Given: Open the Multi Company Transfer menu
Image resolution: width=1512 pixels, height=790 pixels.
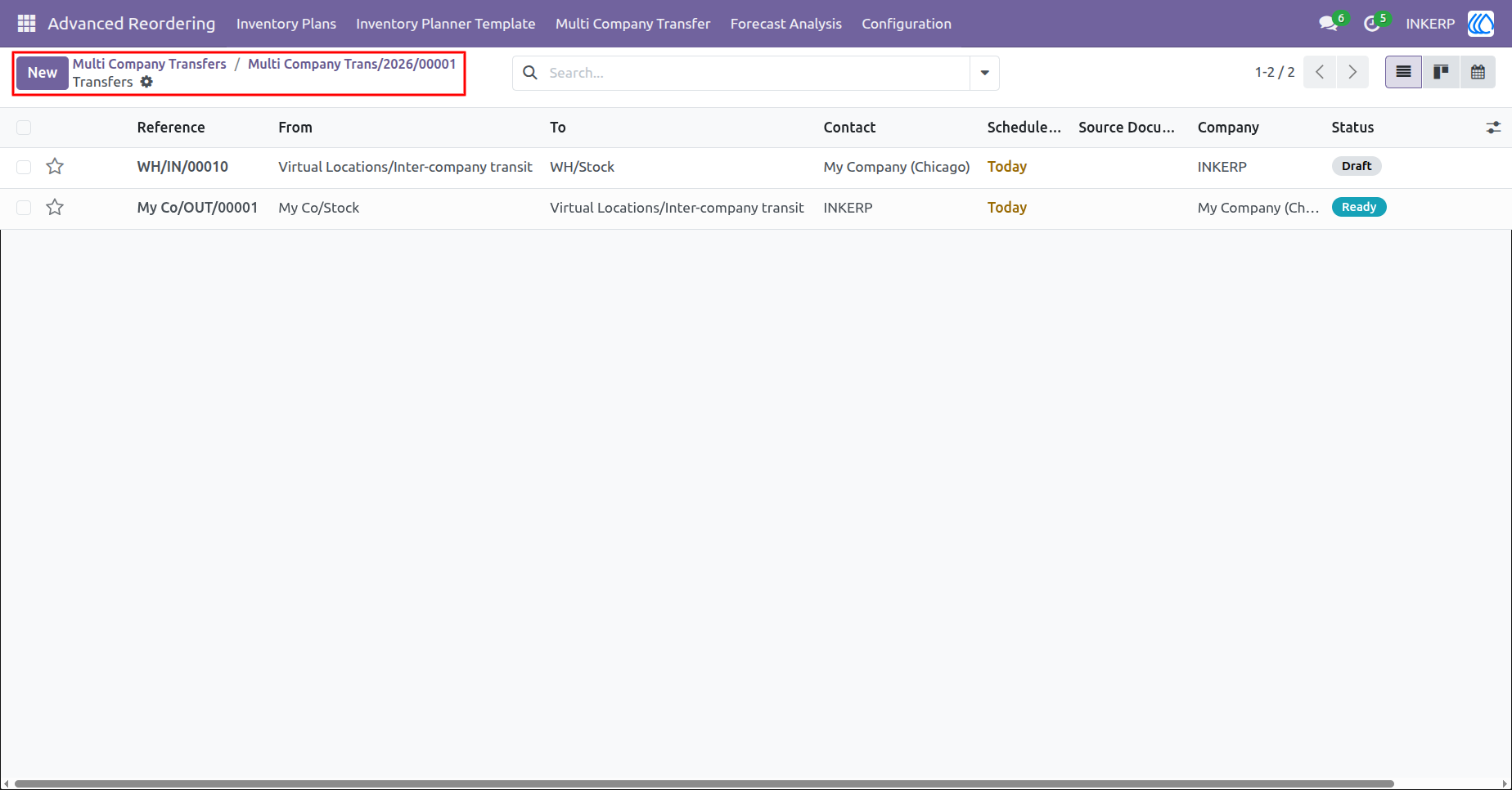Looking at the screenshot, I should tap(632, 24).
